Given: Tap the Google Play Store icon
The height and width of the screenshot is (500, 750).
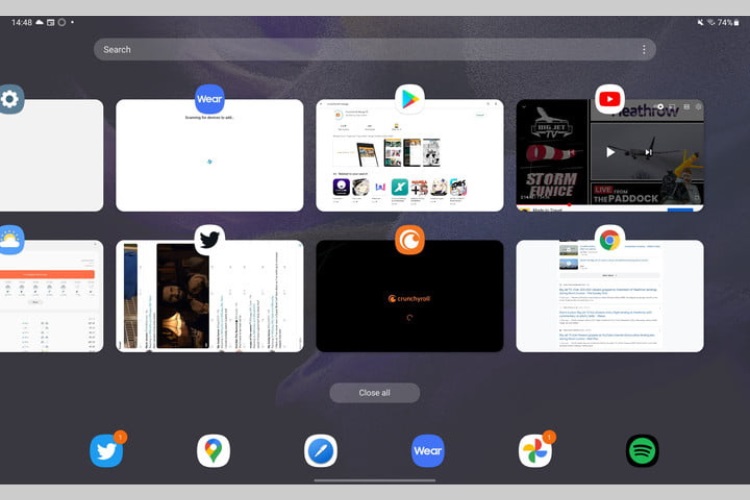Looking at the screenshot, I should click(x=410, y=99).
